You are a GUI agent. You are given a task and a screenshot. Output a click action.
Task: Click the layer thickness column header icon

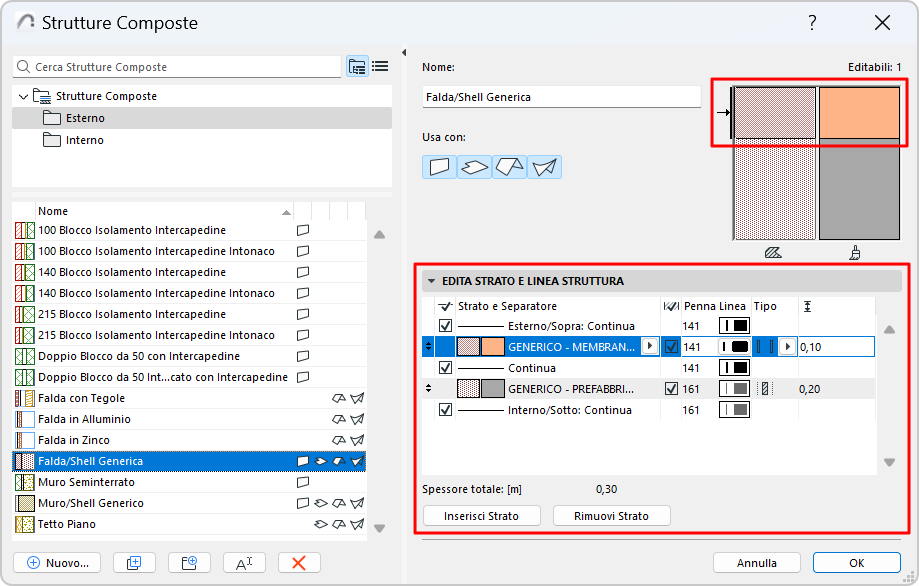807,306
